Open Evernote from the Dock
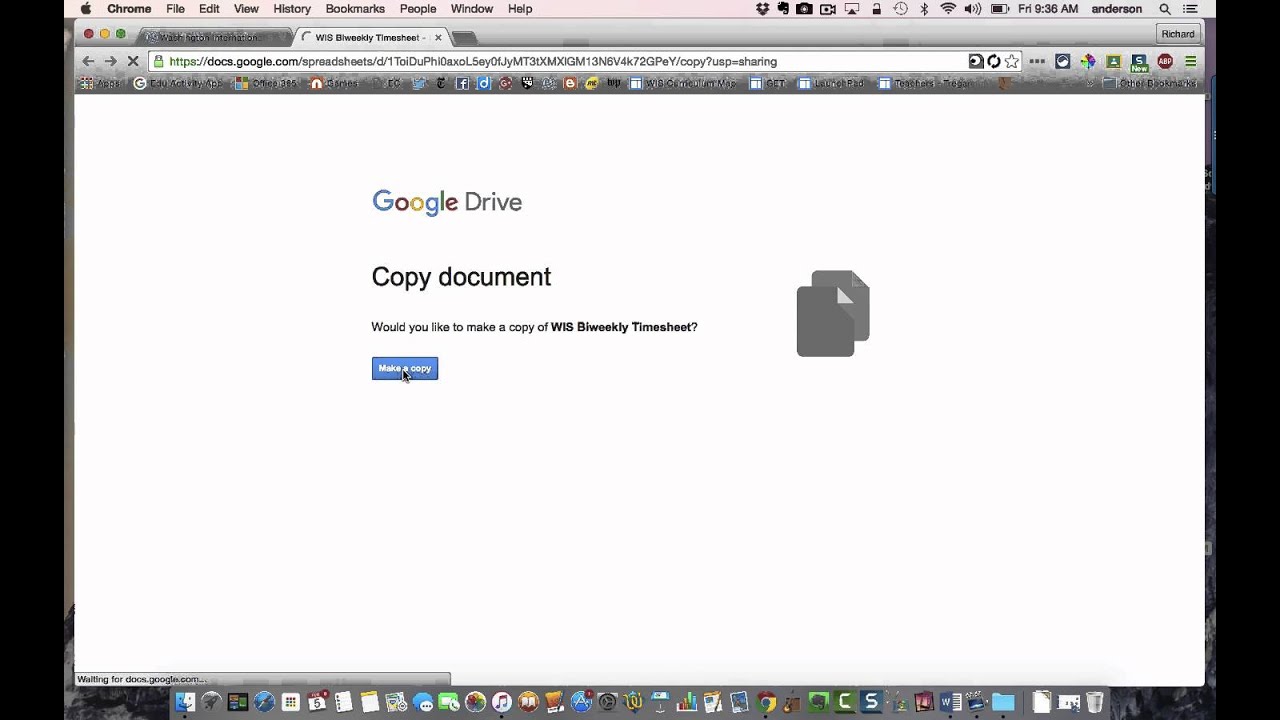This screenshot has height=720, width=1280. [819, 702]
